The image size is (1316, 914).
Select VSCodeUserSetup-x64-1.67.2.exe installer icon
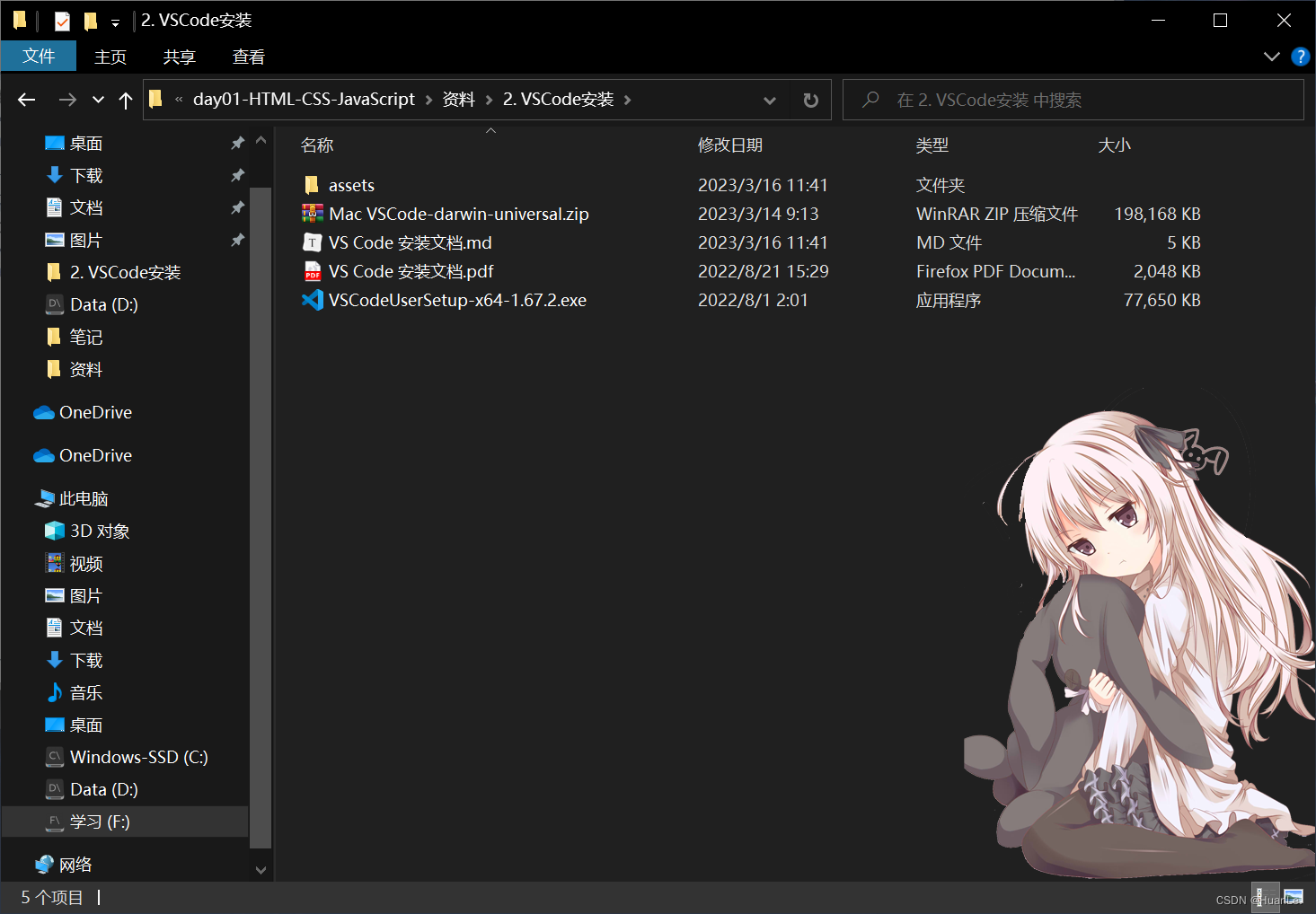(312, 300)
